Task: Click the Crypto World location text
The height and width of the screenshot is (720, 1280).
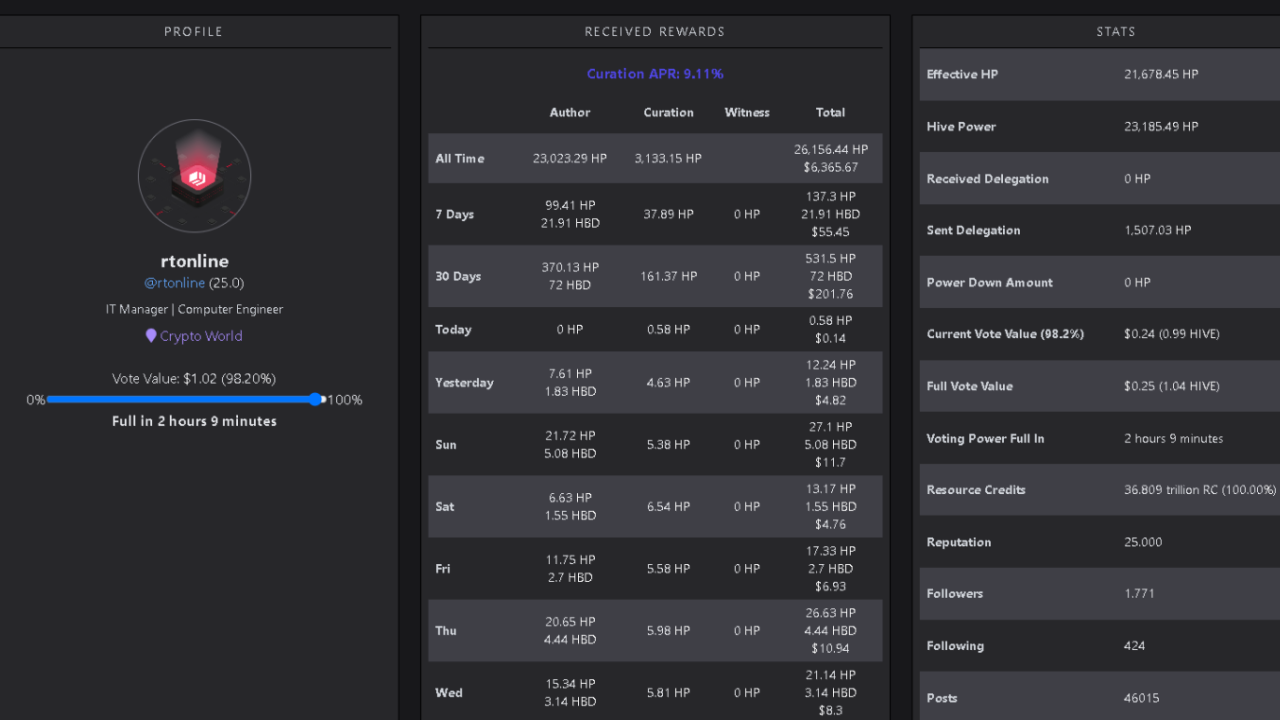Action: point(201,336)
